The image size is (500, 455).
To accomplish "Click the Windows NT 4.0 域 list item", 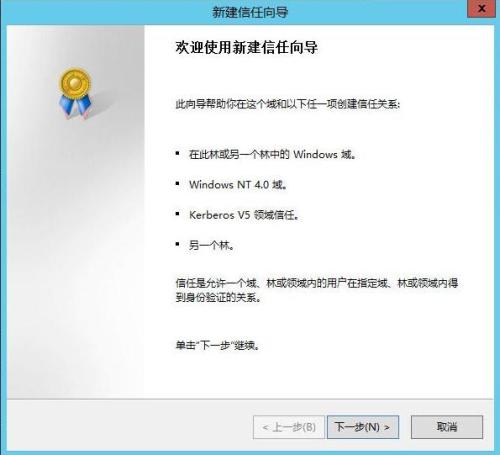I will pyautogui.click(x=238, y=184).
